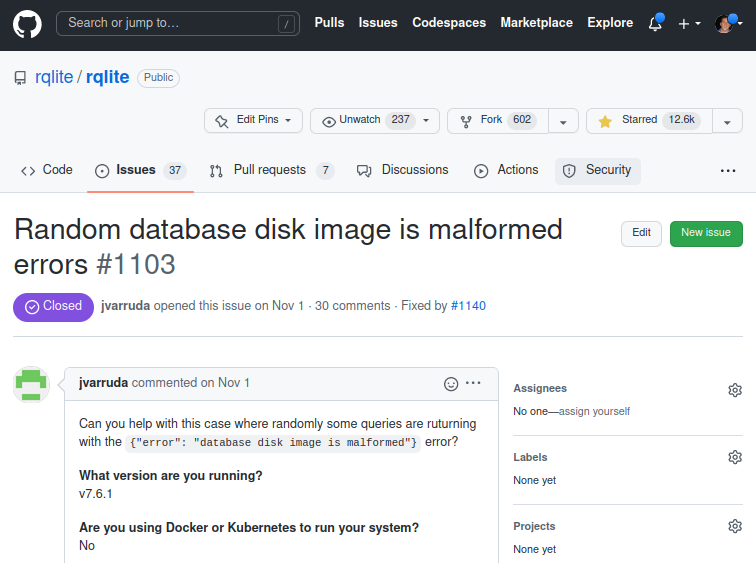Open rqlite owner link
This screenshot has height=563, width=756.
[x=54, y=77]
